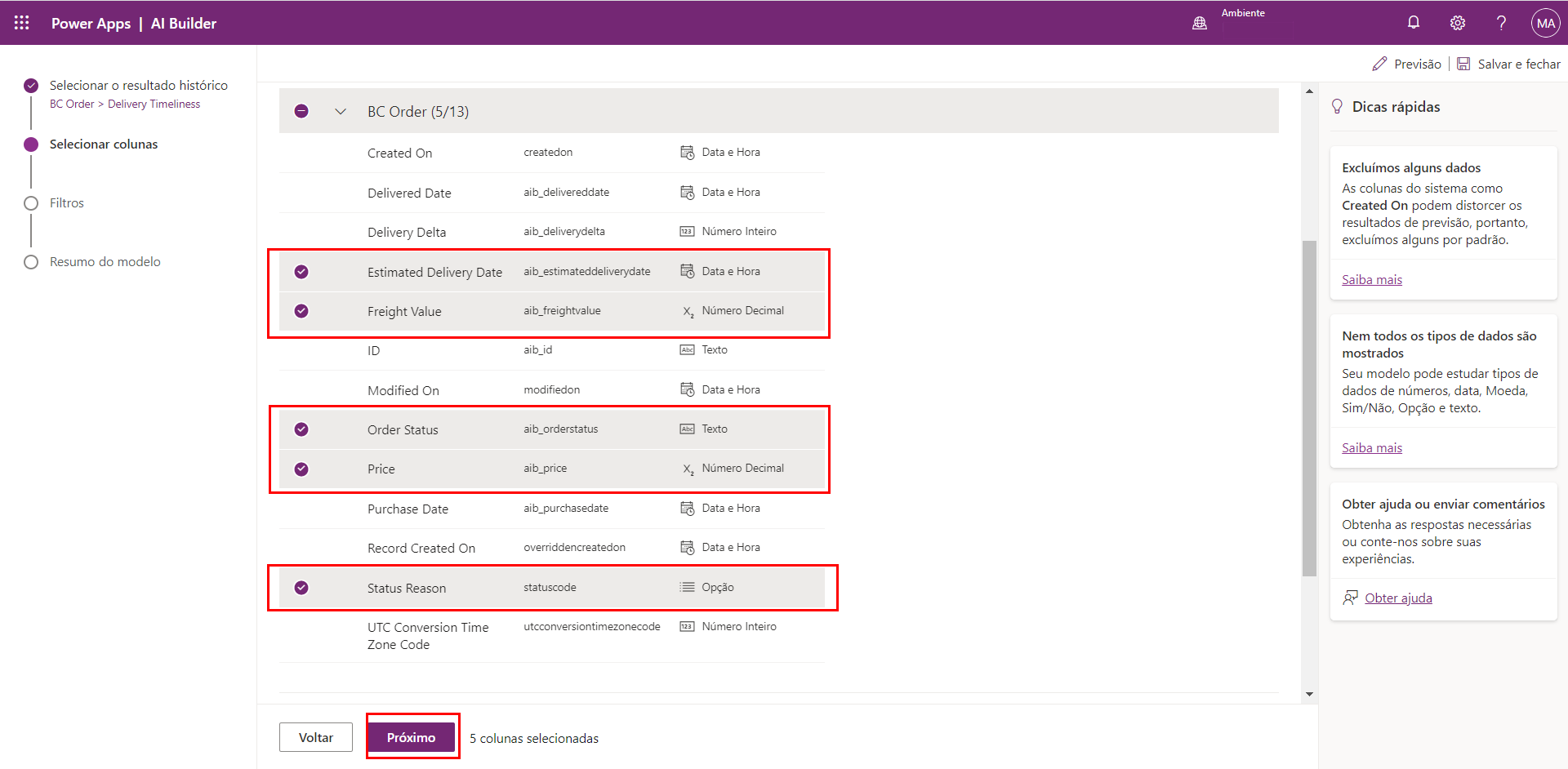Open the app launcher waffle icon
1568x769 pixels.
(x=22, y=23)
